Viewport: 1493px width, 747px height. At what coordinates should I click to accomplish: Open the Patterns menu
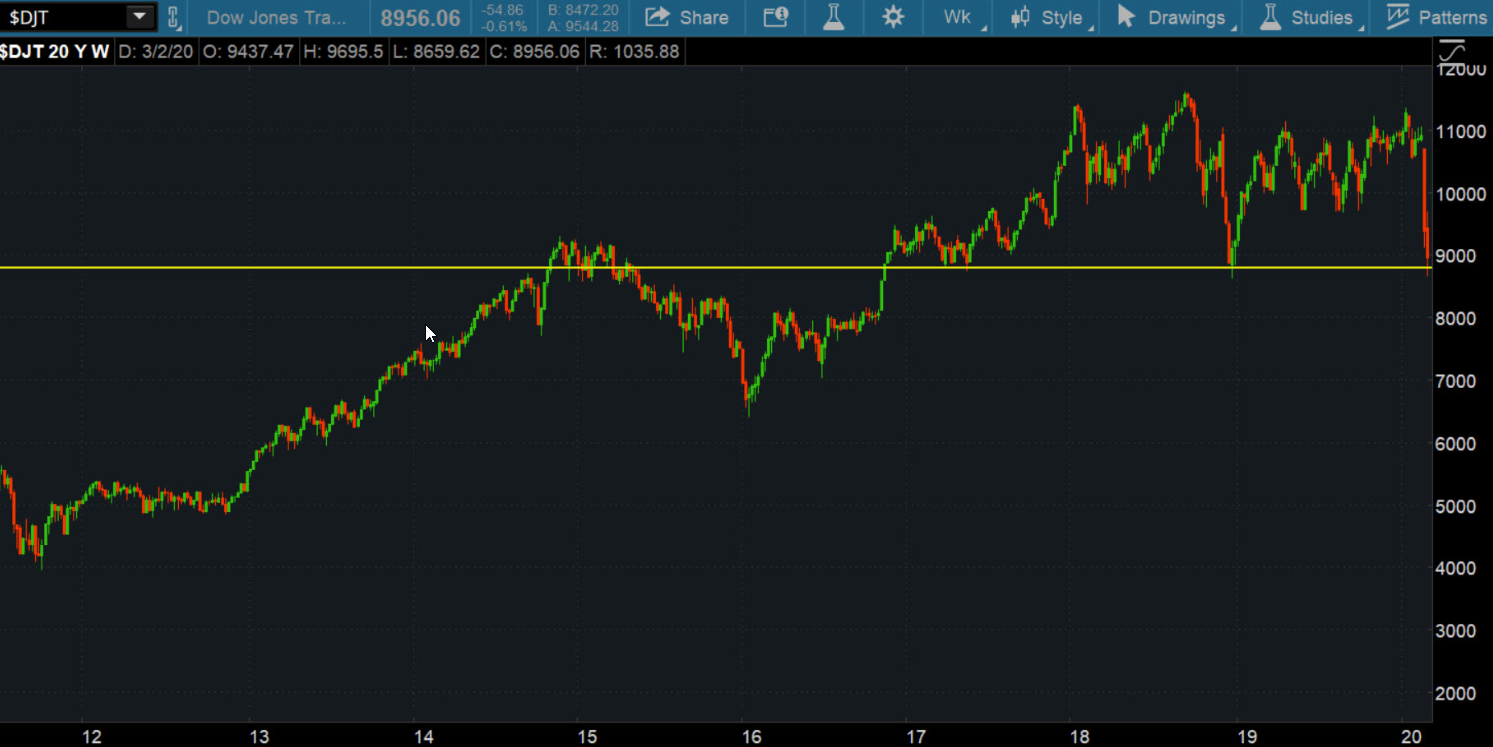click(1436, 17)
